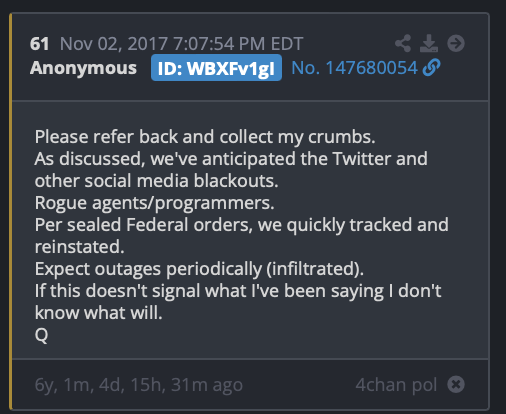Click the Nov 02, 2017 timestamp
This screenshot has width=506, height=414.
(181, 44)
